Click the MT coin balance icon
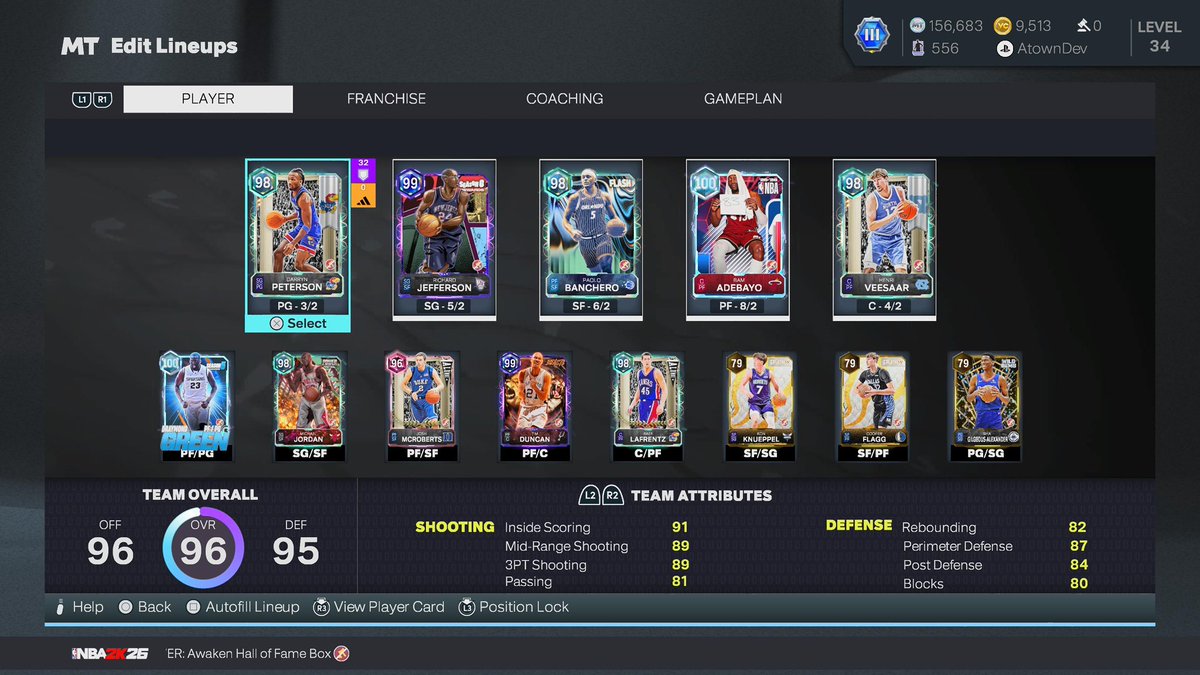Screen dimensions: 1200x675 (x=918, y=26)
